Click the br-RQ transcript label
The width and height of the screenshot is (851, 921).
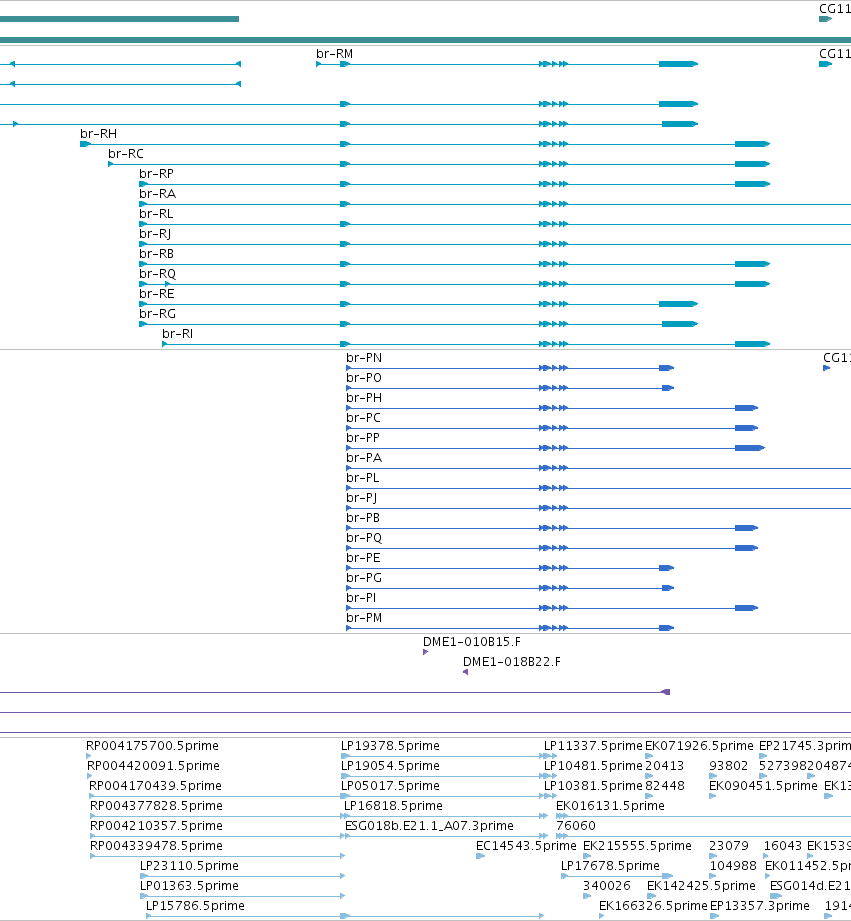point(157,274)
